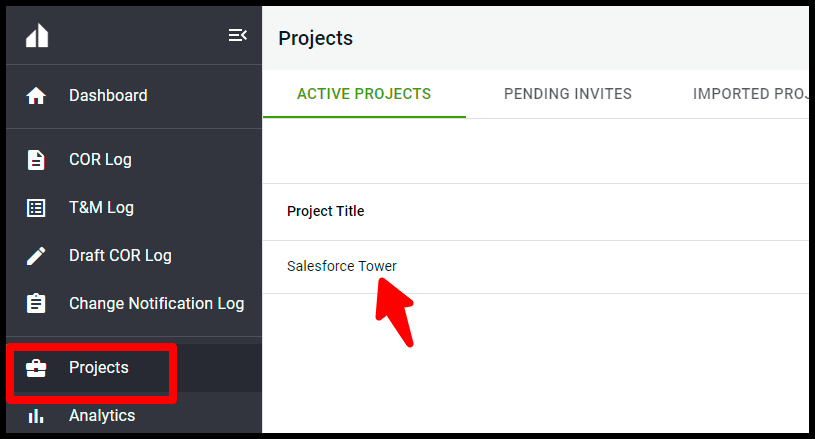Click the Projects briefcase icon
Viewport: 815px width, 439px height.
(36, 368)
